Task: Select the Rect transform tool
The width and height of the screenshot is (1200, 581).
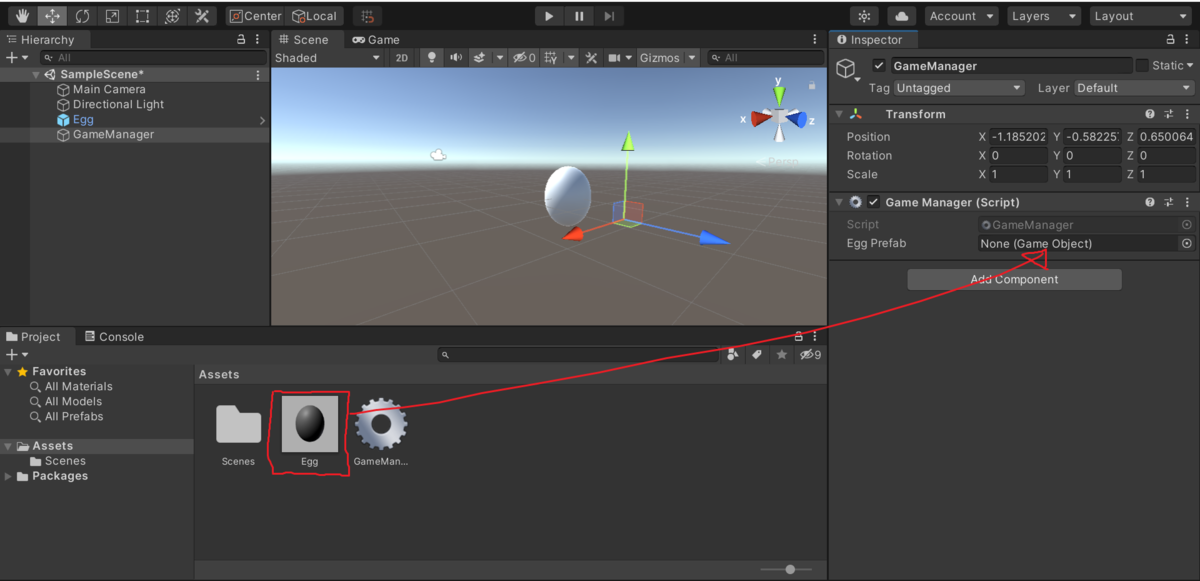Action: (x=142, y=16)
